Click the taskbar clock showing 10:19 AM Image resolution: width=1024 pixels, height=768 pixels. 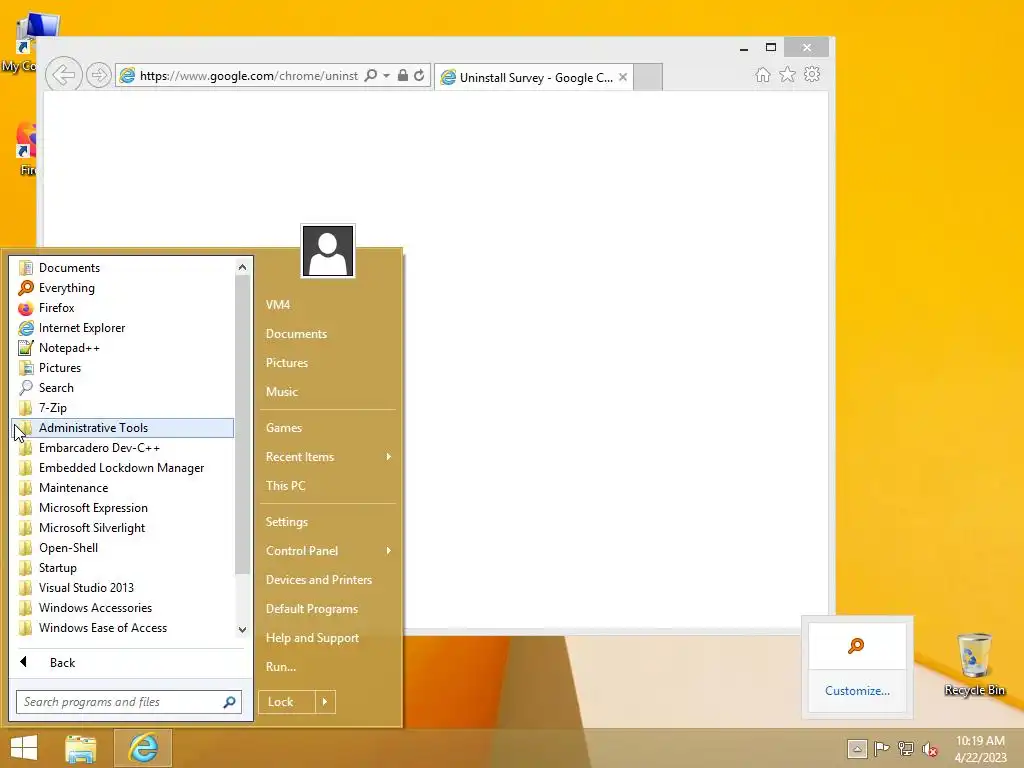tap(980, 749)
